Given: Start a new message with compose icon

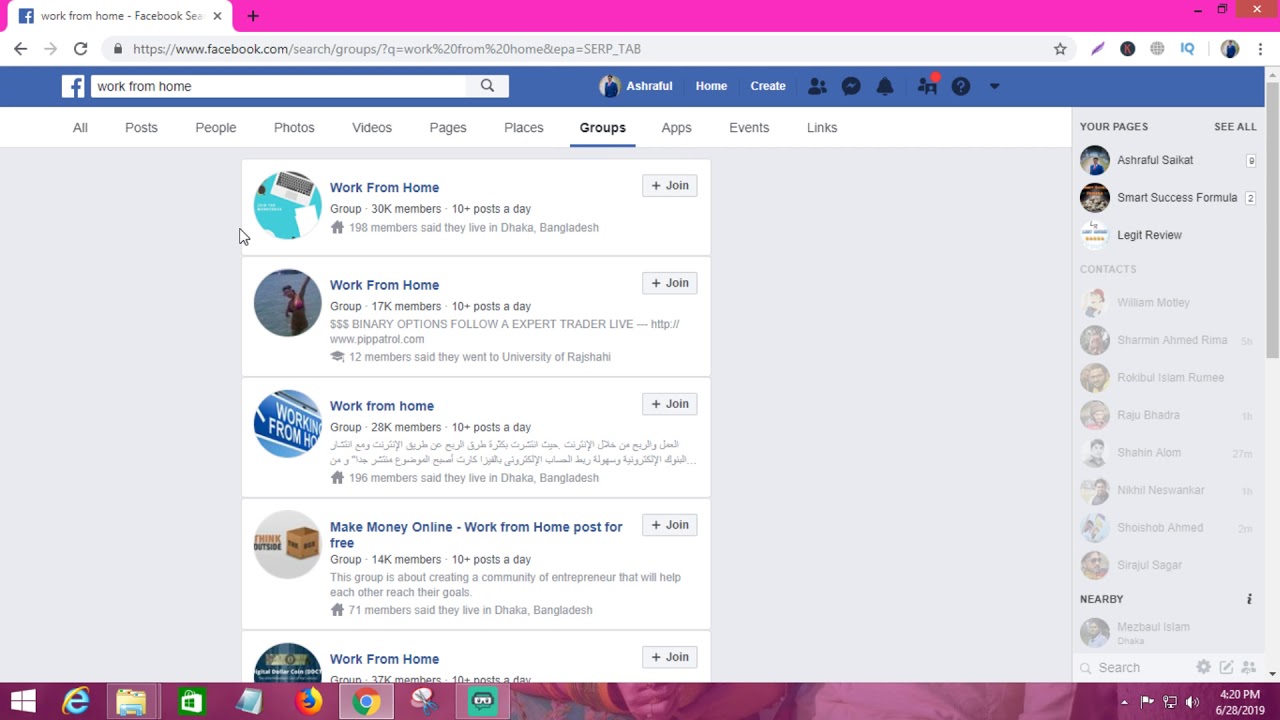Looking at the screenshot, I should (x=1226, y=667).
